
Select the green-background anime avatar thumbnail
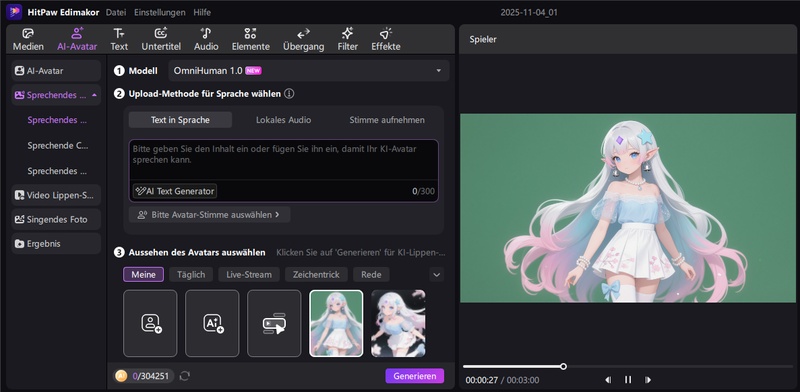(x=336, y=324)
